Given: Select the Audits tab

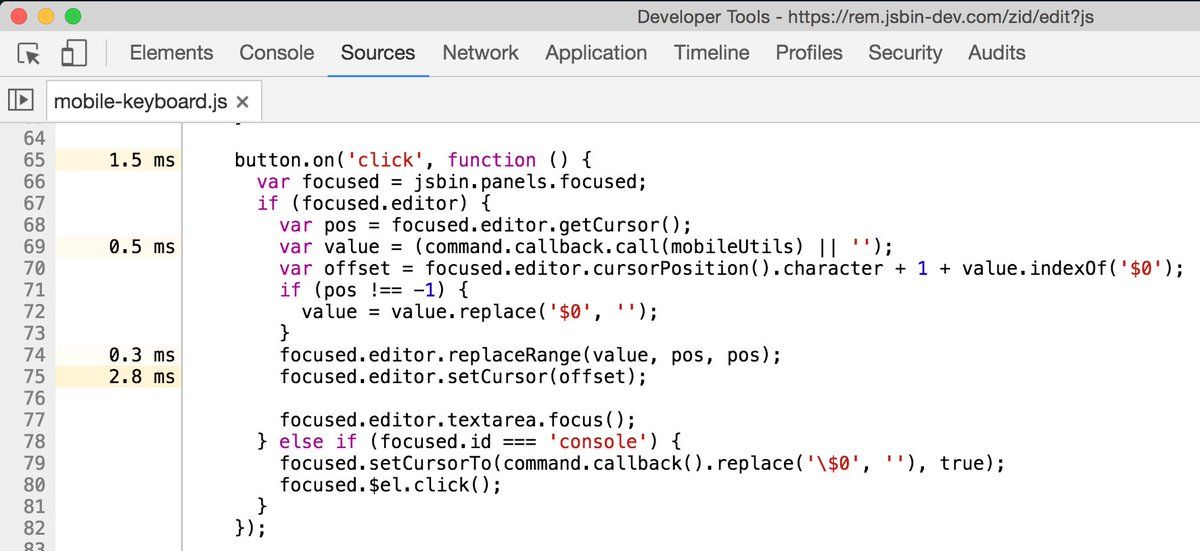Looking at the screenshot, I should coord(996,53).
